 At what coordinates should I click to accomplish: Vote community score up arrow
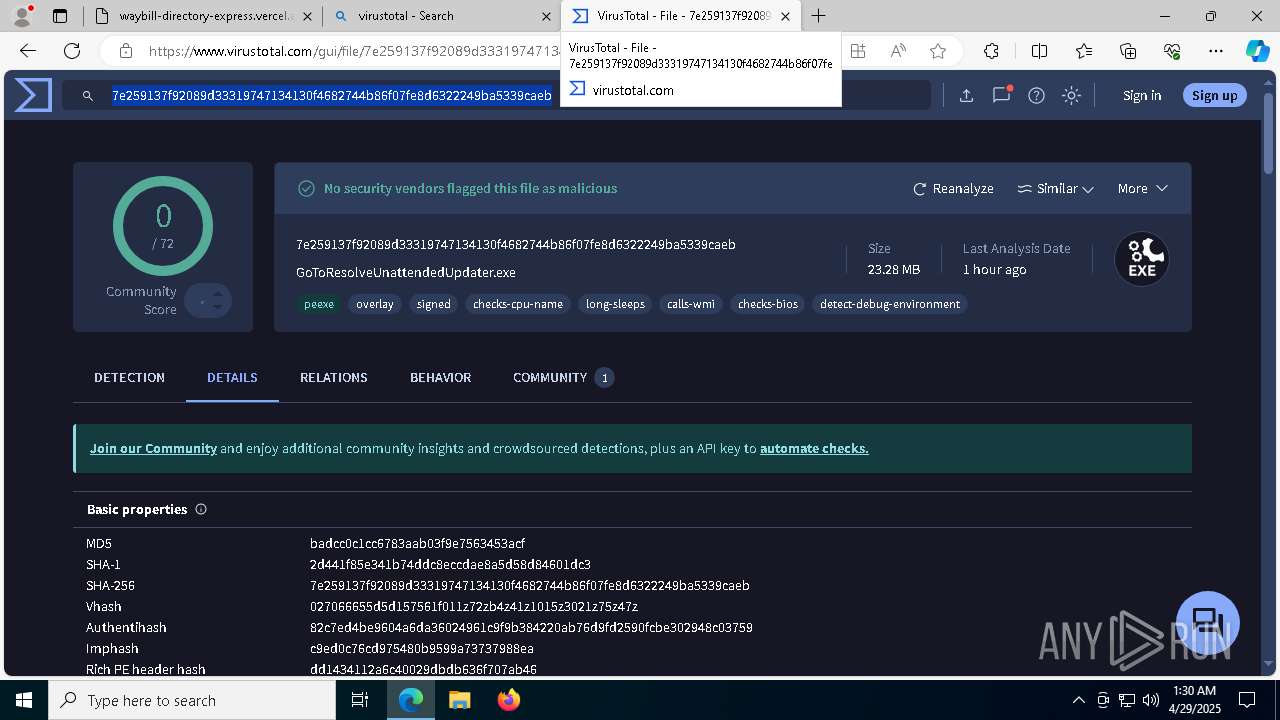click(x=218, y=294)
